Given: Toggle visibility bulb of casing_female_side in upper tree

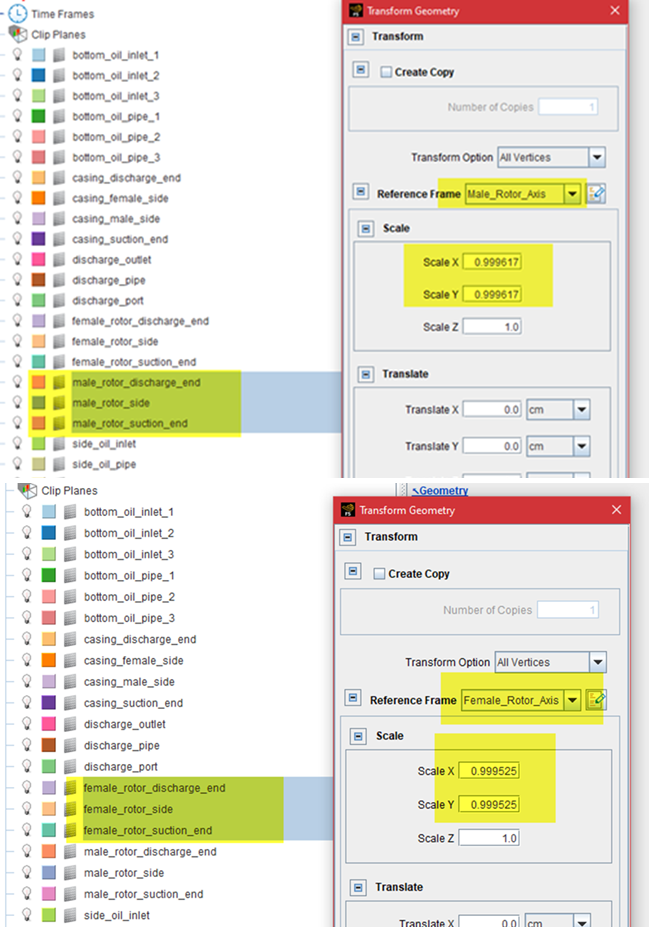Looking at the screenshot, I should [x=18, y=197].
